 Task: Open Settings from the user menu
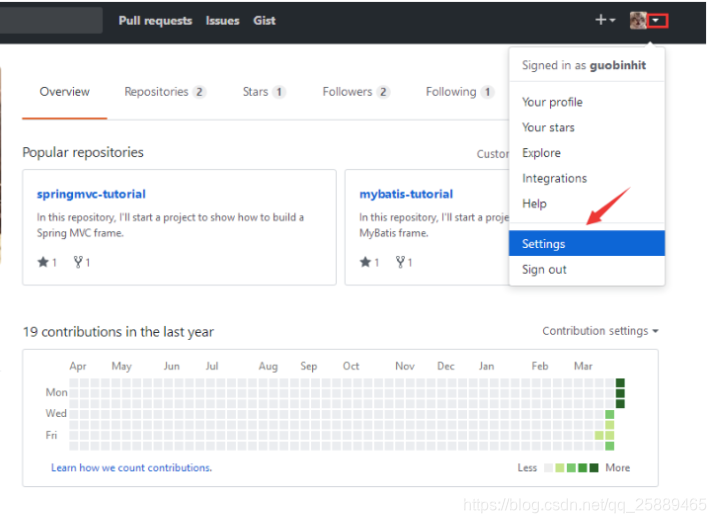tap(587, 243)
